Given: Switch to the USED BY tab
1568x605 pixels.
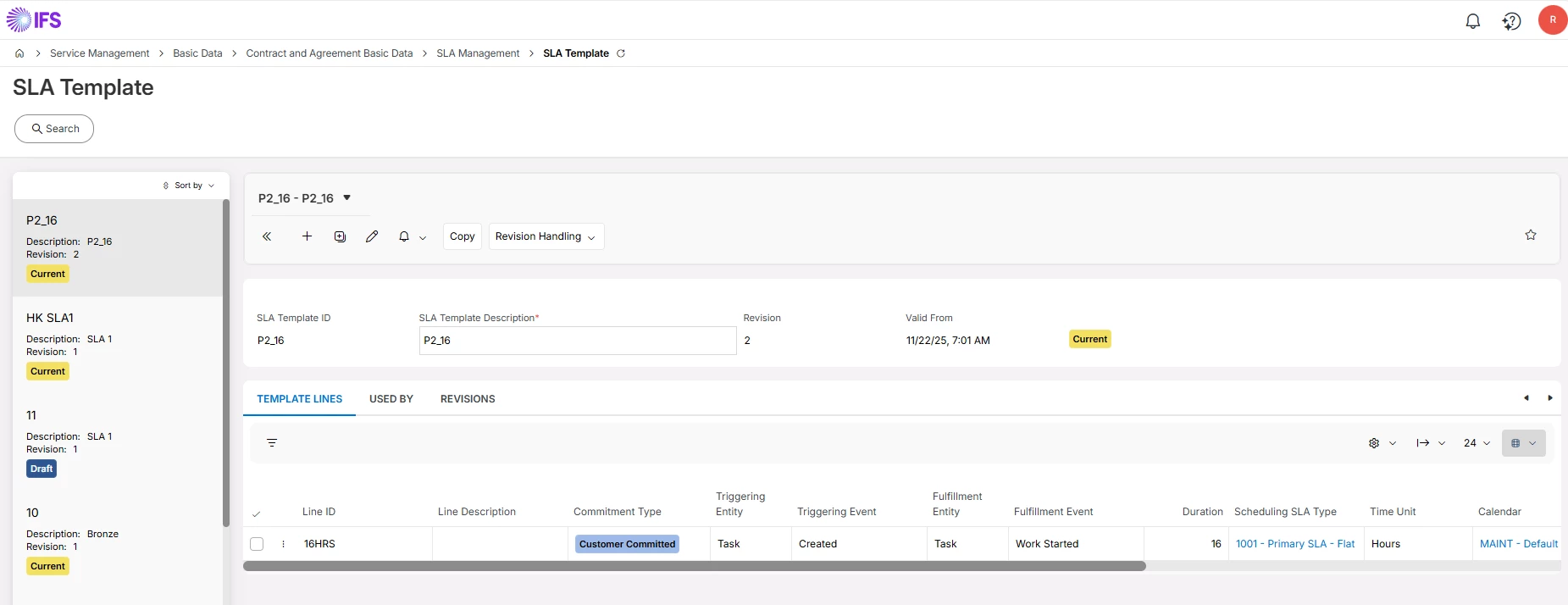Looking at the screenshot, I should tap(391, 399).
